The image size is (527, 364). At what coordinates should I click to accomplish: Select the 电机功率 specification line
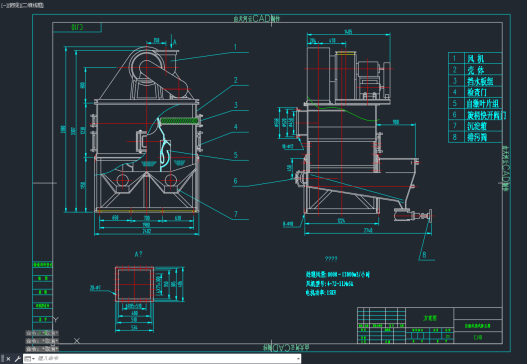click(321, 293)
